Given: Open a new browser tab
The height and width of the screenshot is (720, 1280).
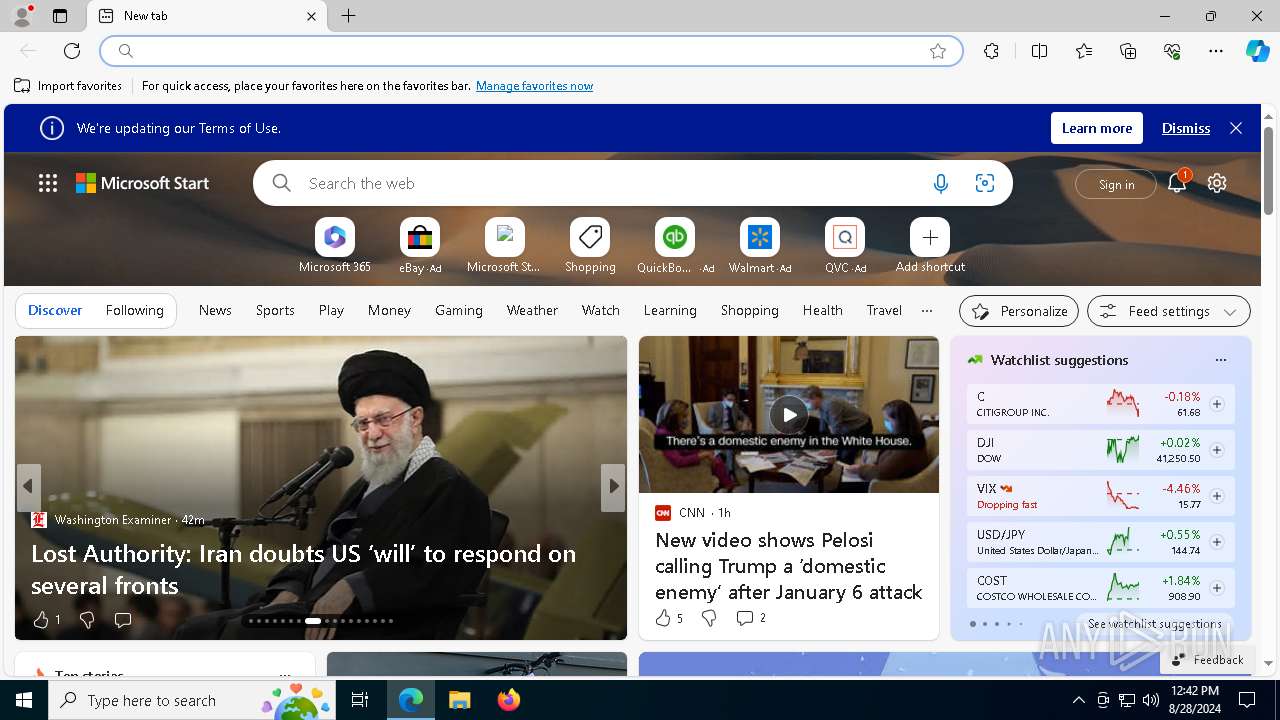Looking at the screenshot, I should click(x=348, y=16).
